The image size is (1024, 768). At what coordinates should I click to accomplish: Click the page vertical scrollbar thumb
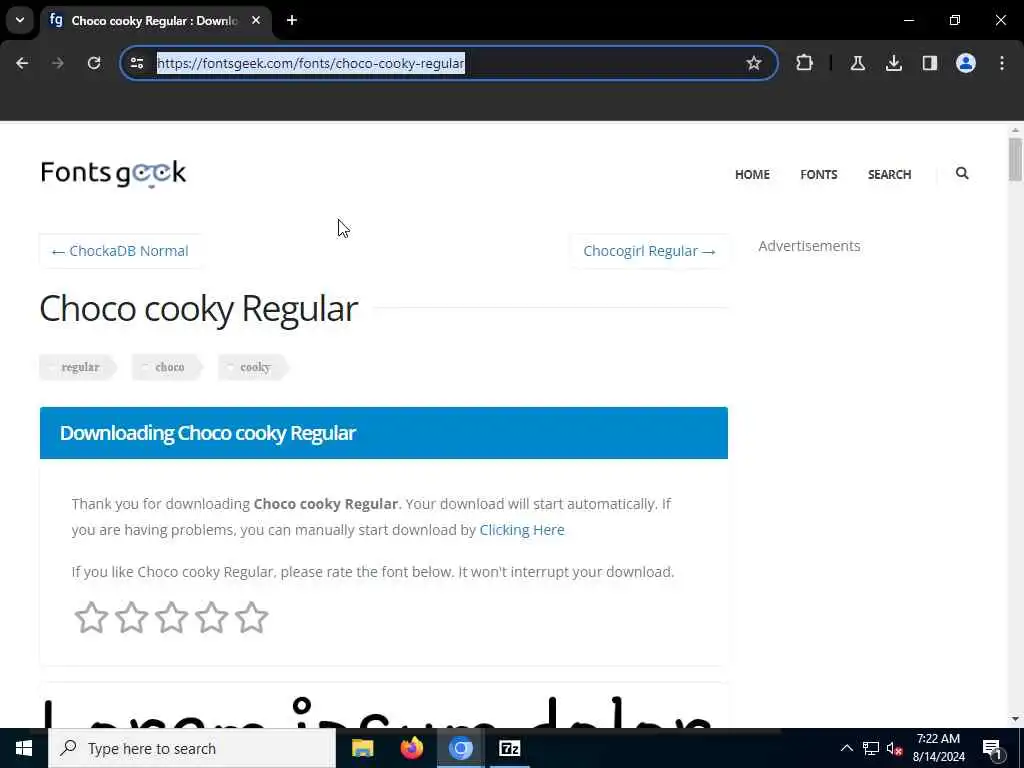pos(1015,159)
